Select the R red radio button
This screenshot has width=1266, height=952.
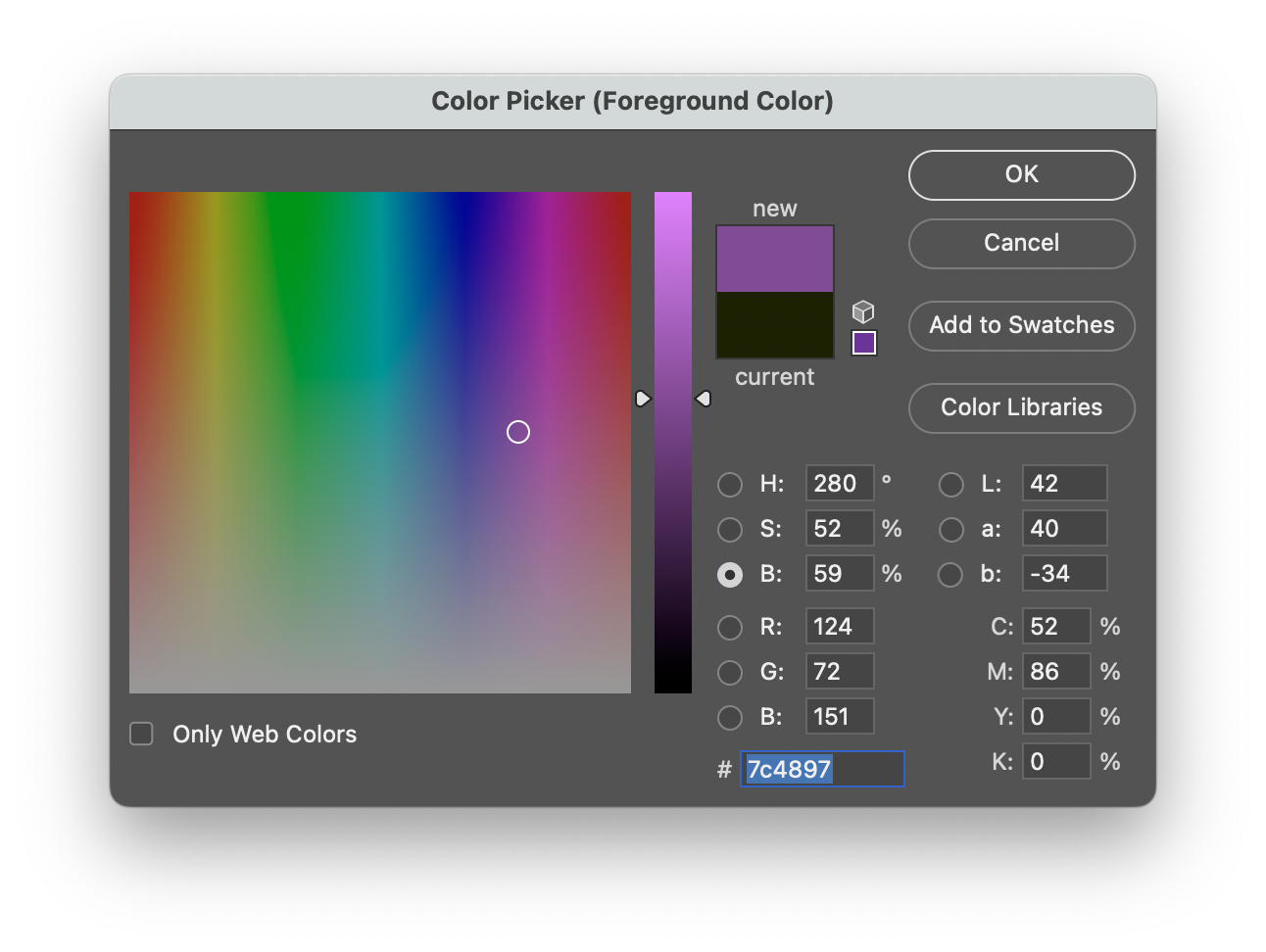[x=730, y=627]
